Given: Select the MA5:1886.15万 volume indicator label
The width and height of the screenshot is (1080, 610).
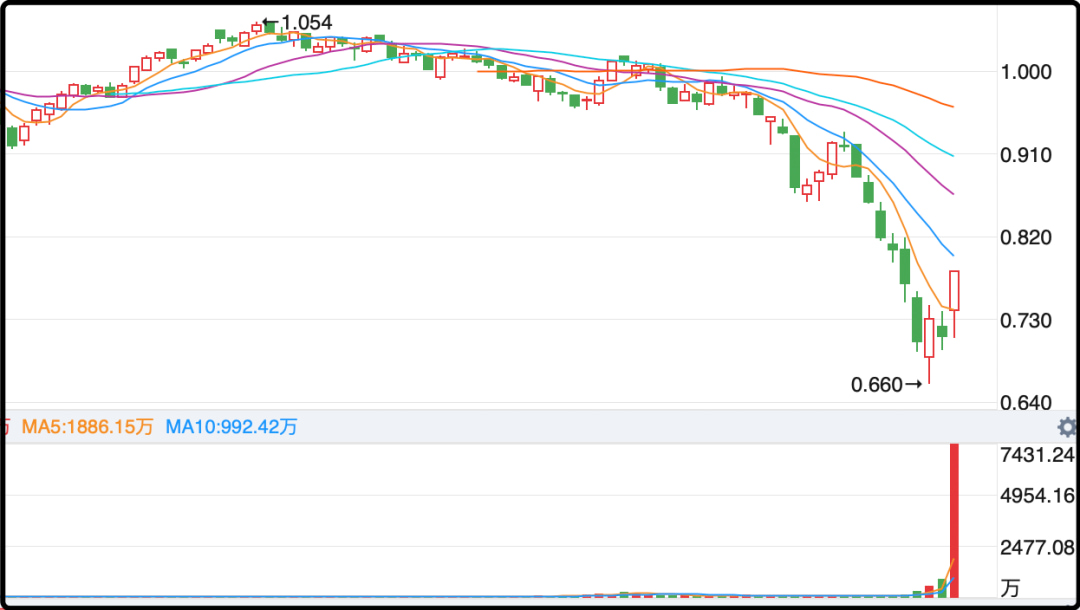Looking at the screenshot, I should pyautogui.click(x=87, y=427).
